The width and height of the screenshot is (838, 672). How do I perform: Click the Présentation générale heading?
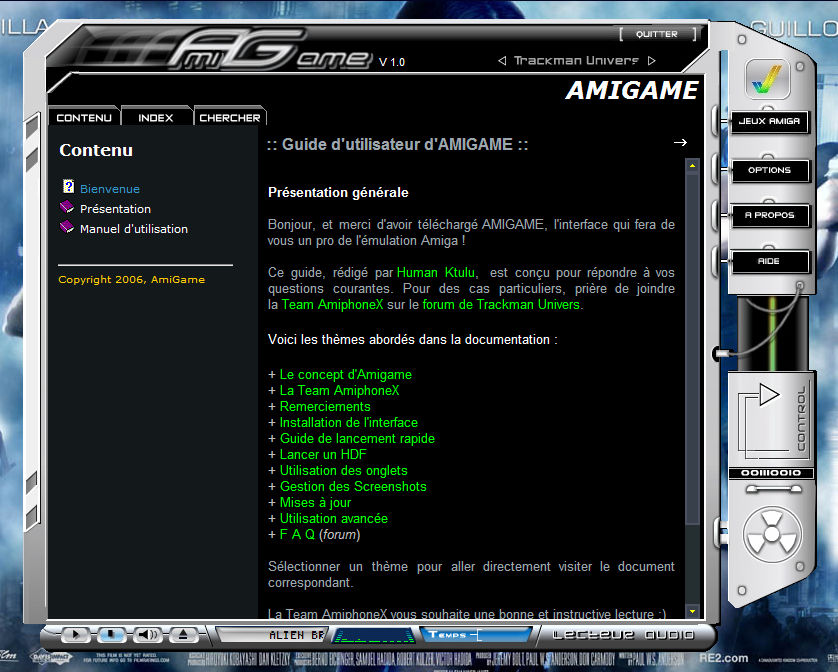(338, 192)
